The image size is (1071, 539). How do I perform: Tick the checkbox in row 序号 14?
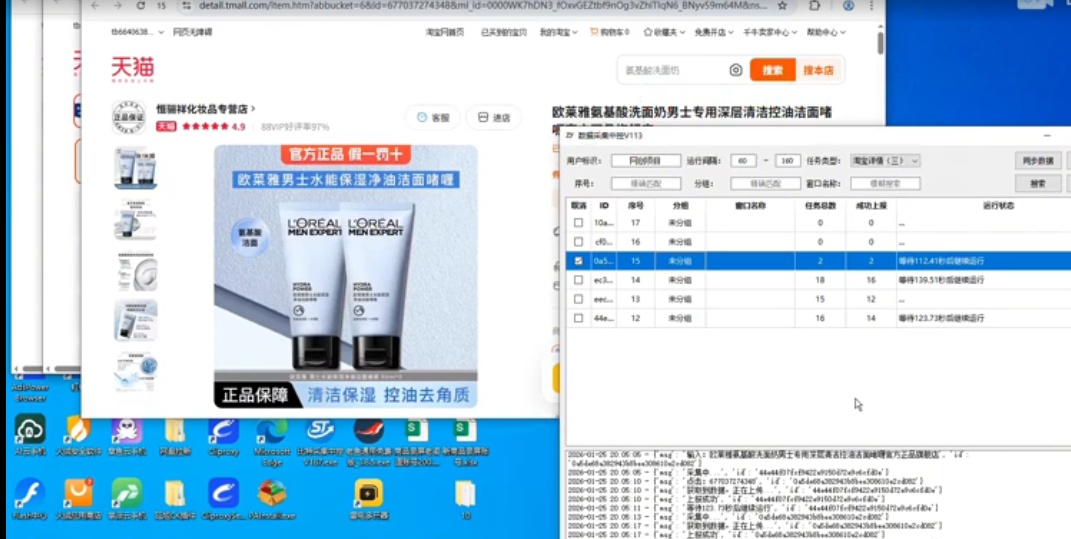[579, 280]
